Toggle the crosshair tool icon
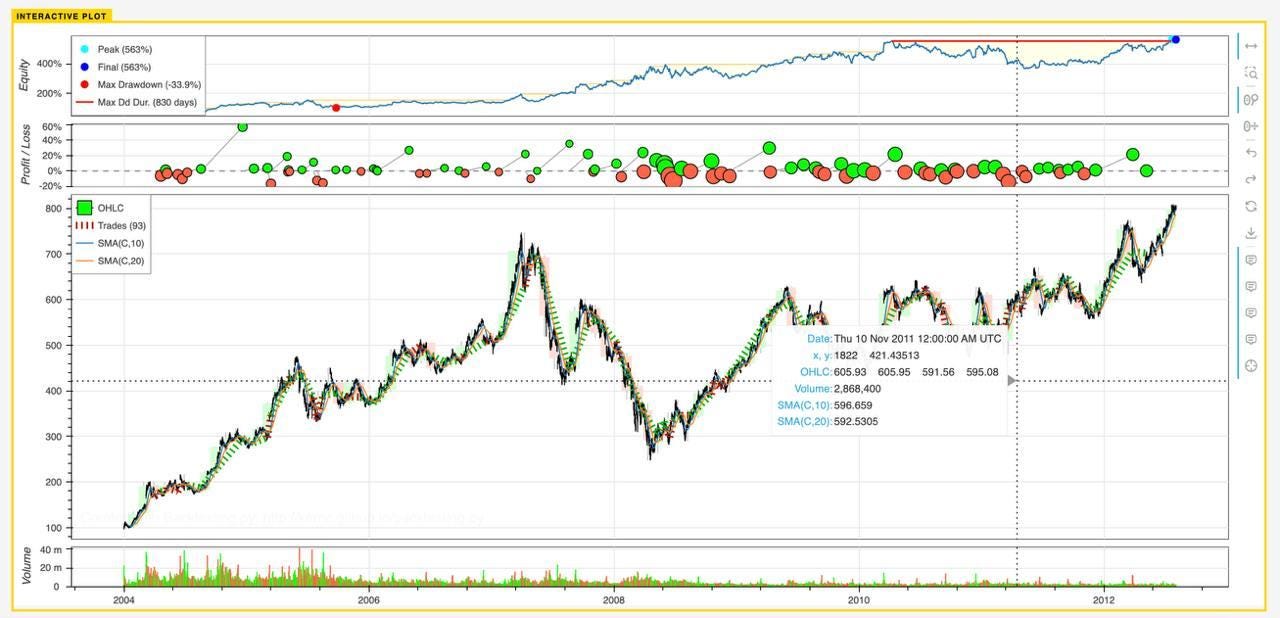 point(1250,366)
